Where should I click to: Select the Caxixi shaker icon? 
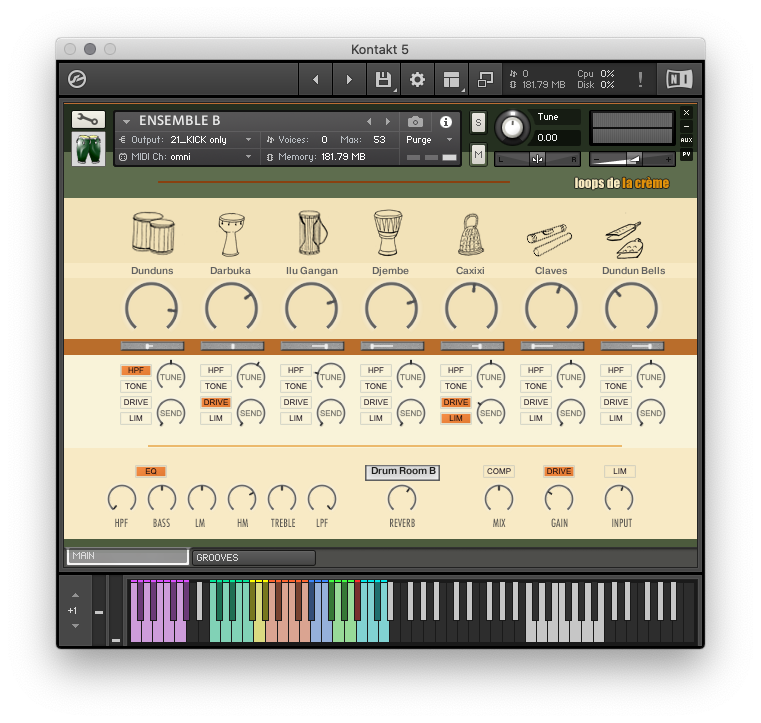coord(470,234)
